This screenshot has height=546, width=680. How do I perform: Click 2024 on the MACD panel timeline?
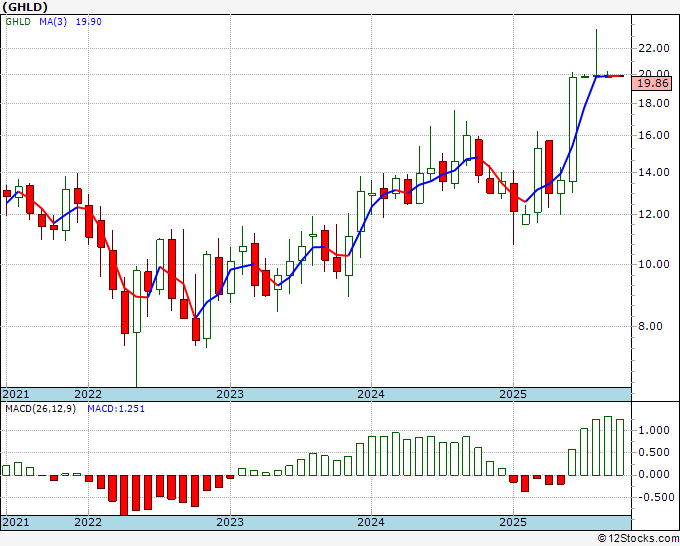pyautogui.click(x=371, y=522)
